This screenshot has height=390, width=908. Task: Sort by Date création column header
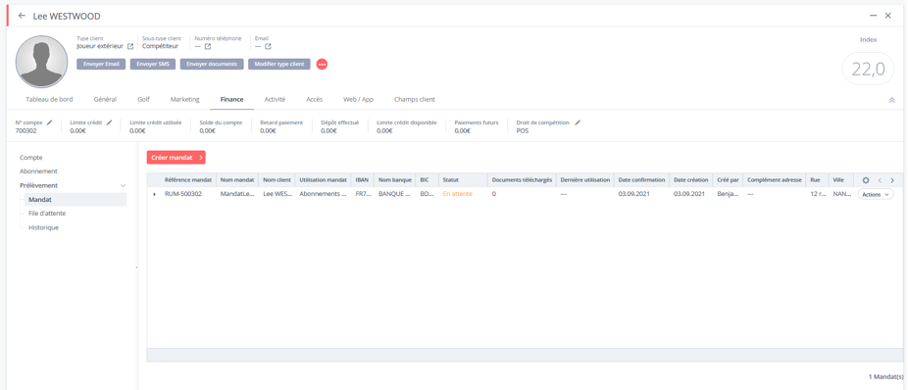[x=691, y=180]
